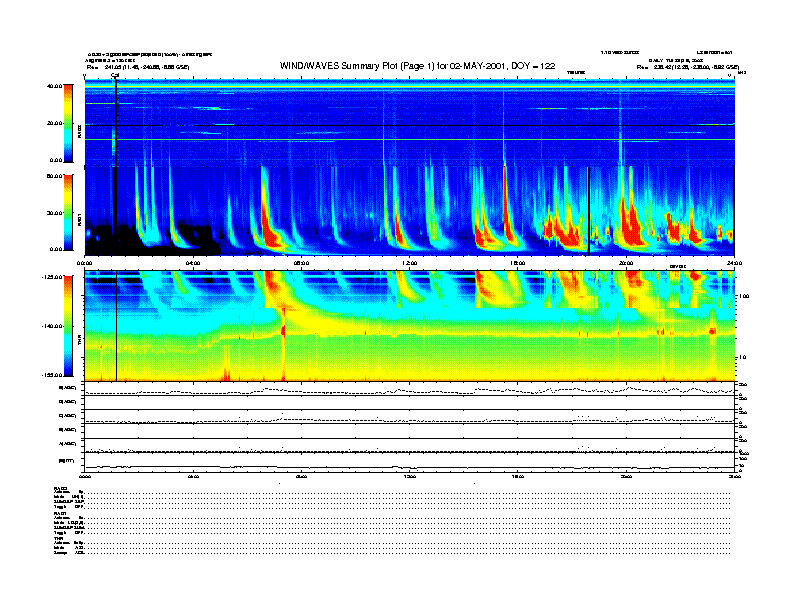Click the 100 tick on TNR right axis
The image size is (792, 612).
tap(745, 296)
